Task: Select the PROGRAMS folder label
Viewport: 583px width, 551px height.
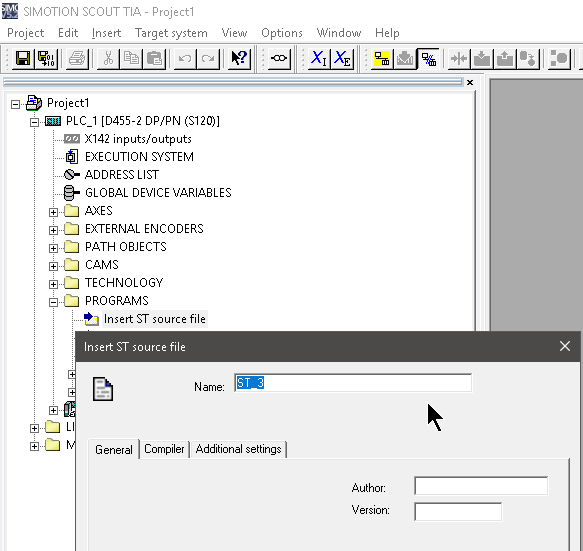Action: (116, 301)
